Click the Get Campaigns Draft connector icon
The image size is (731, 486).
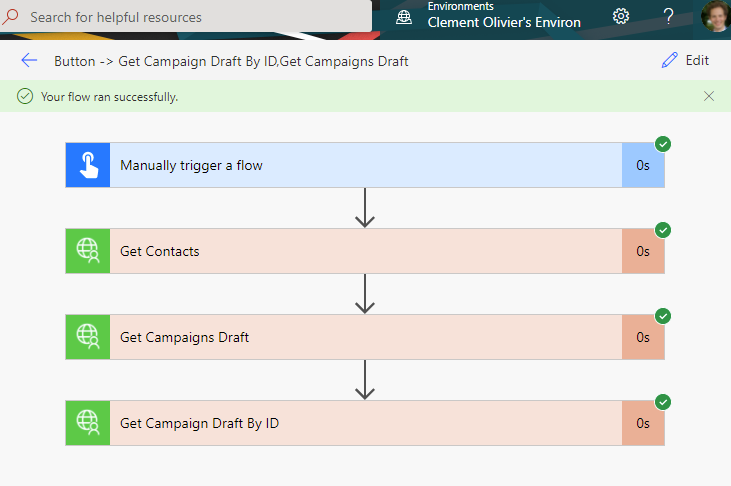[x=88, y=337]
